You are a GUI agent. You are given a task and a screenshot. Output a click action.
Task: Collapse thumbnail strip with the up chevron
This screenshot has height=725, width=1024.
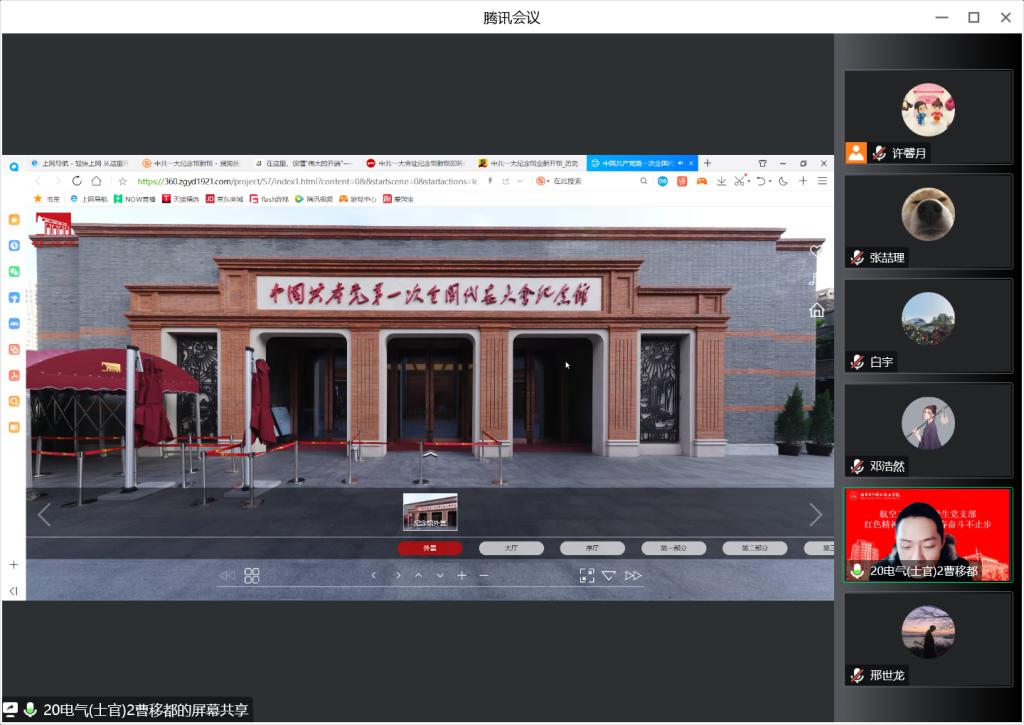430,455
